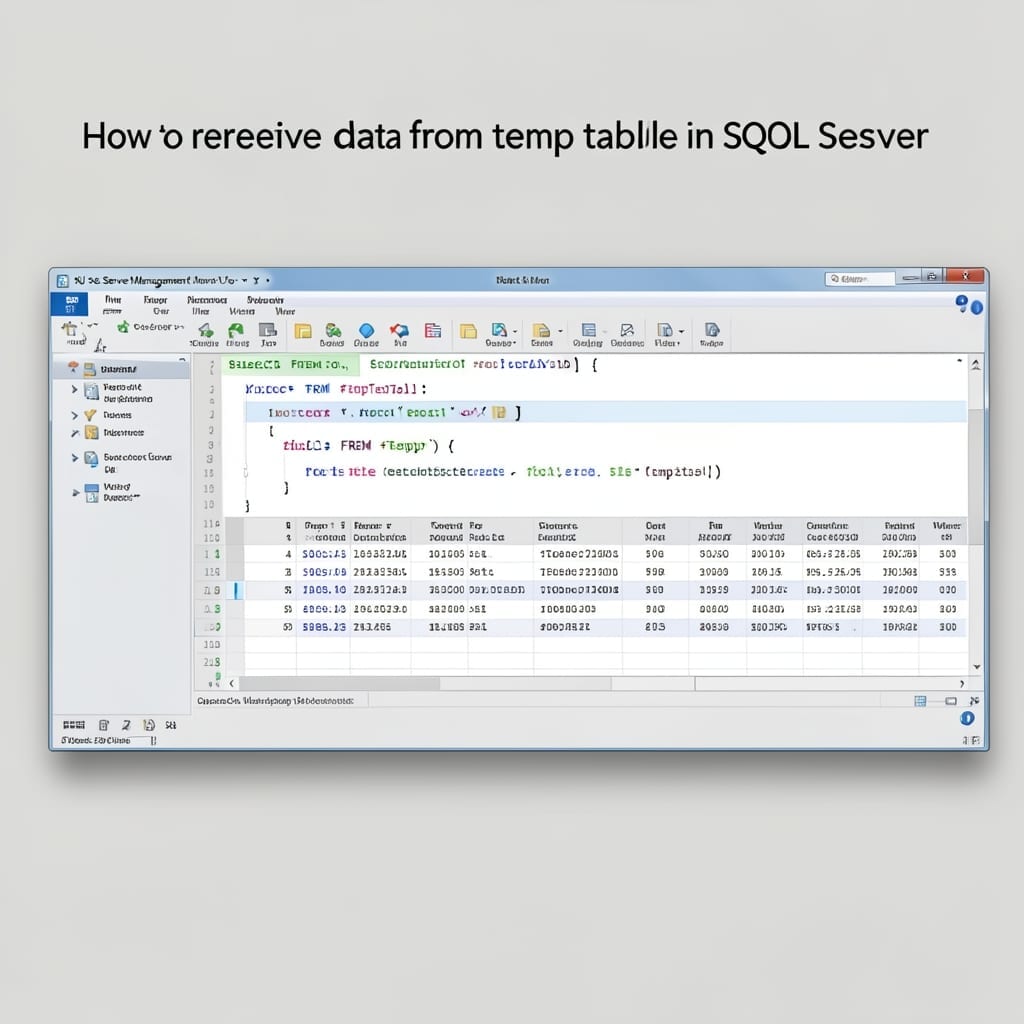Click the pencil edit toolbar icon

(x=627, y=330)
